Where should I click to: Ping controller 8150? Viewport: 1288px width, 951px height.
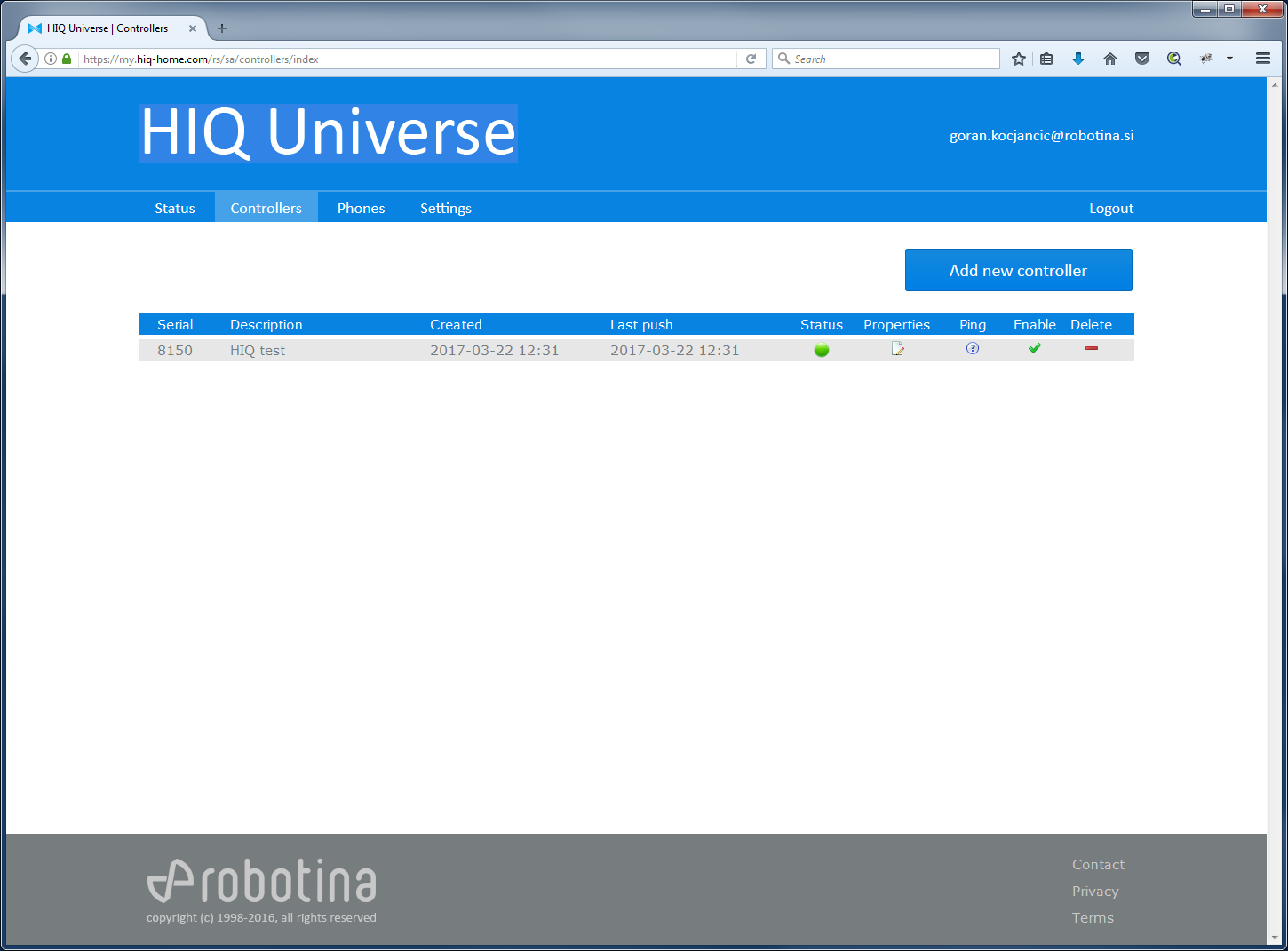click(x=973, y=349)
